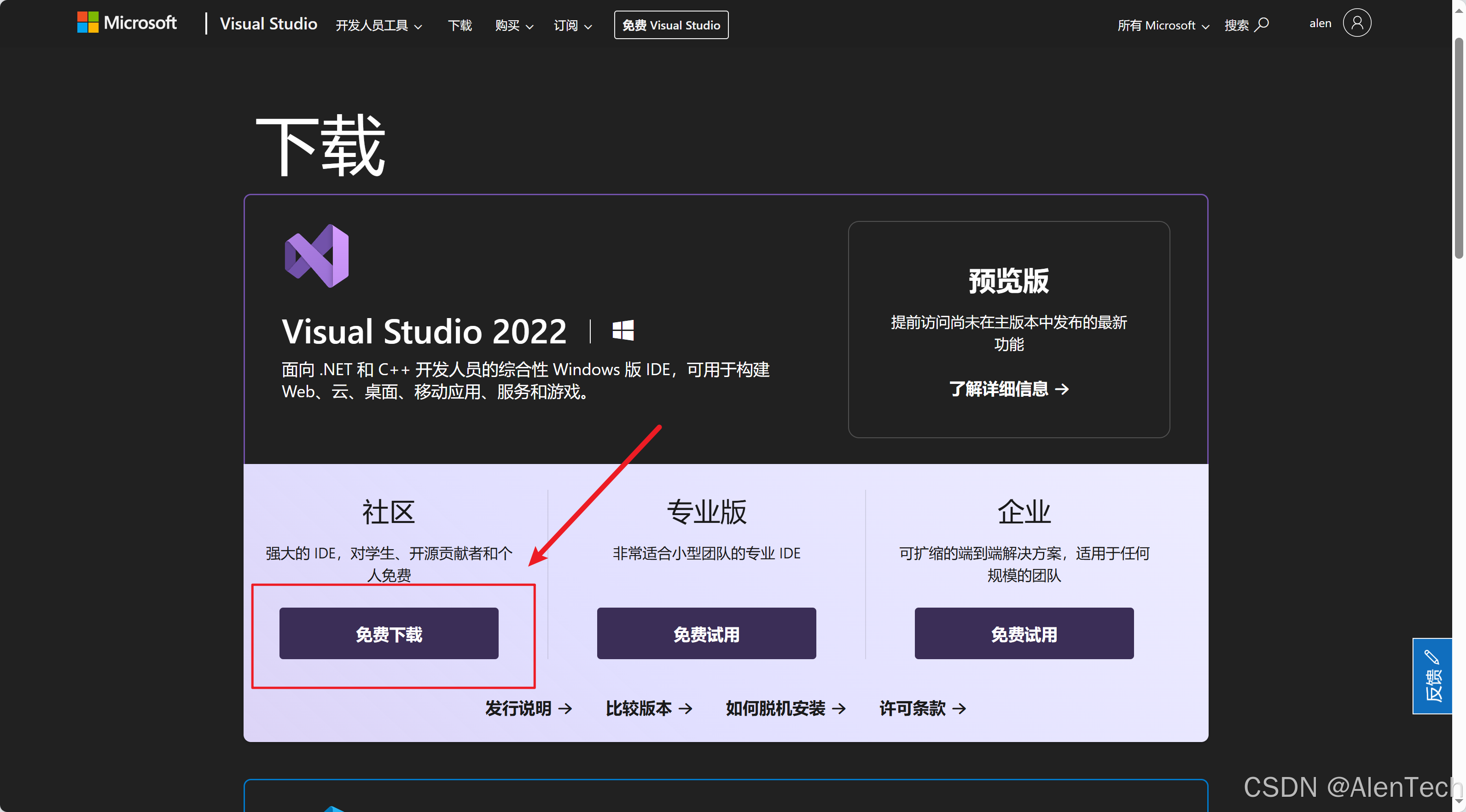This screenshot has height=812, width=1466.
Task: Expand the 购买 menu
Action: (513, 26)
